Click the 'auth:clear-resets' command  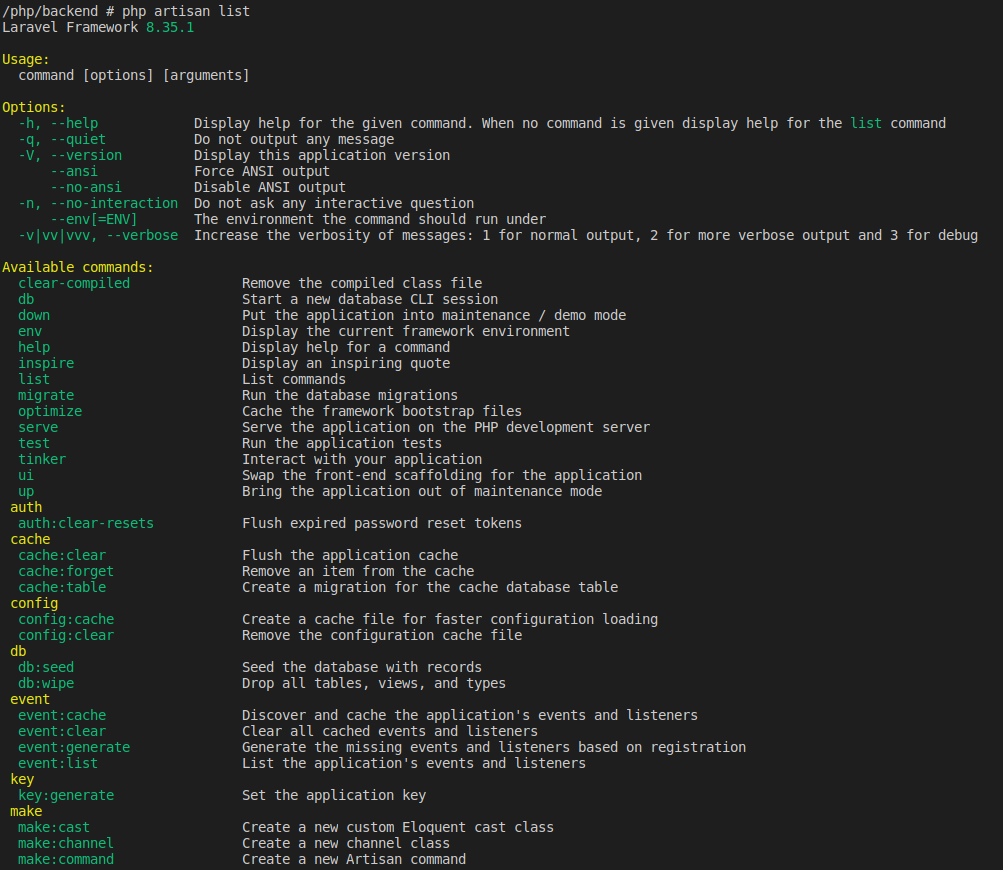tap(86, 523)
